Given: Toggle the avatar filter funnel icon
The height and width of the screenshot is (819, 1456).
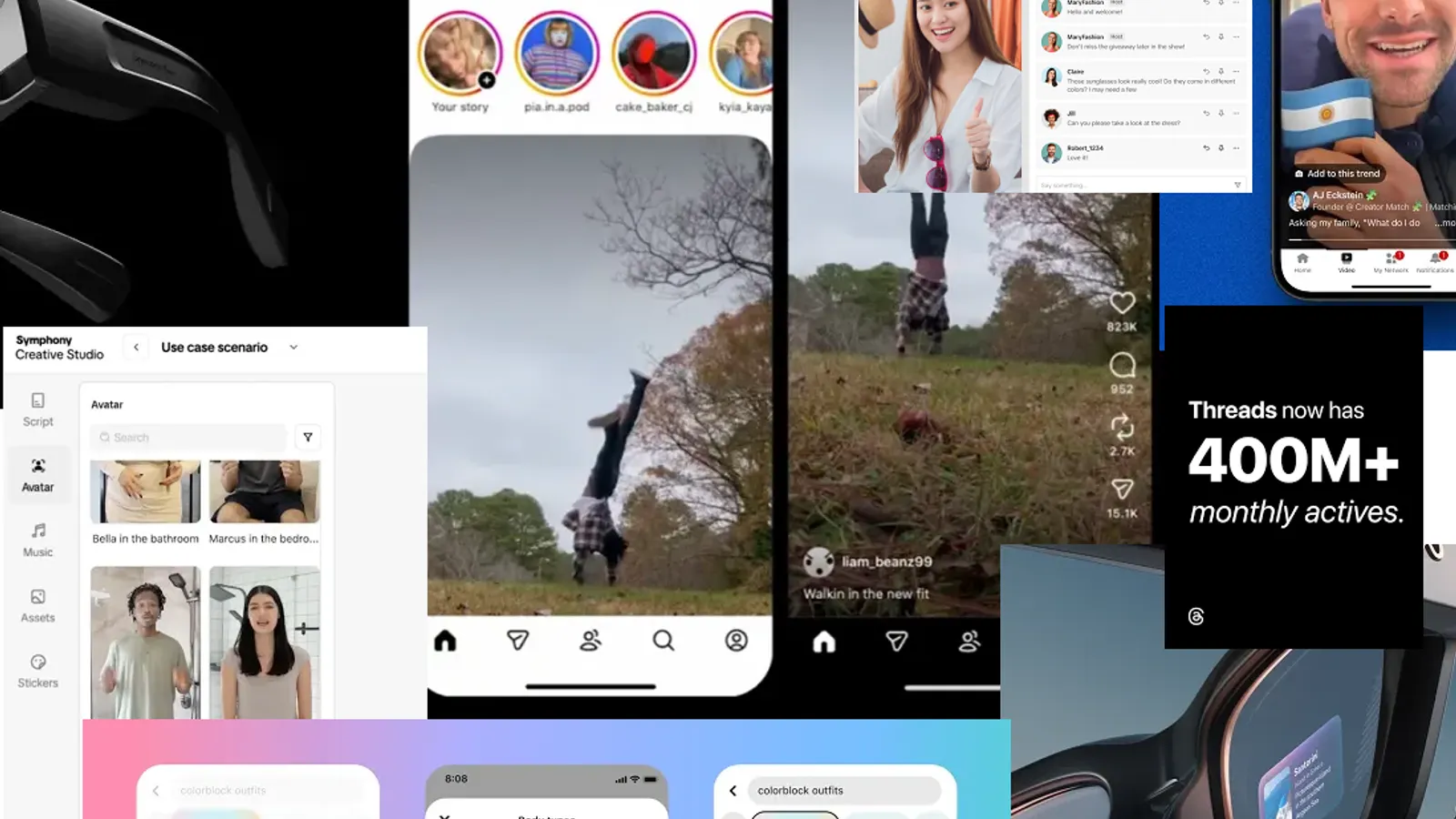Looking at the screenshot, I should (x=308, y=438).
